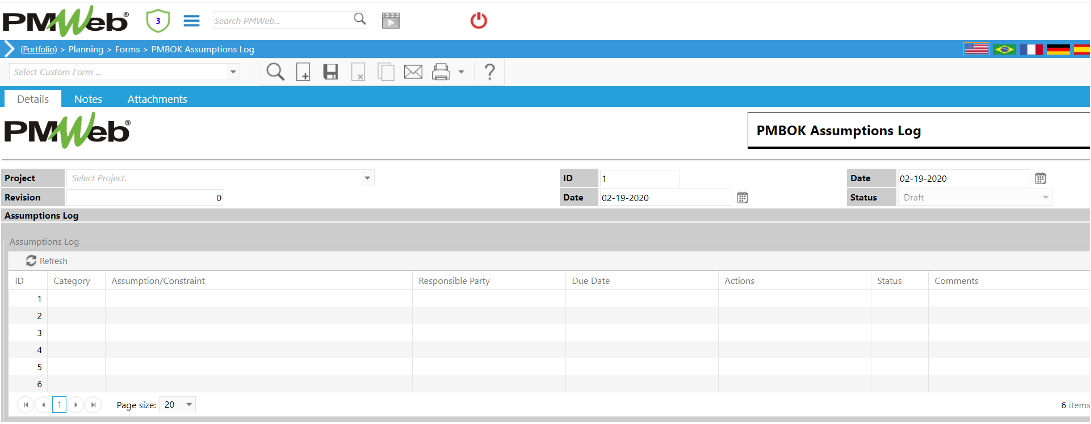
Task: Click the toolbar search magnifier icon
Action: [276, 72]
